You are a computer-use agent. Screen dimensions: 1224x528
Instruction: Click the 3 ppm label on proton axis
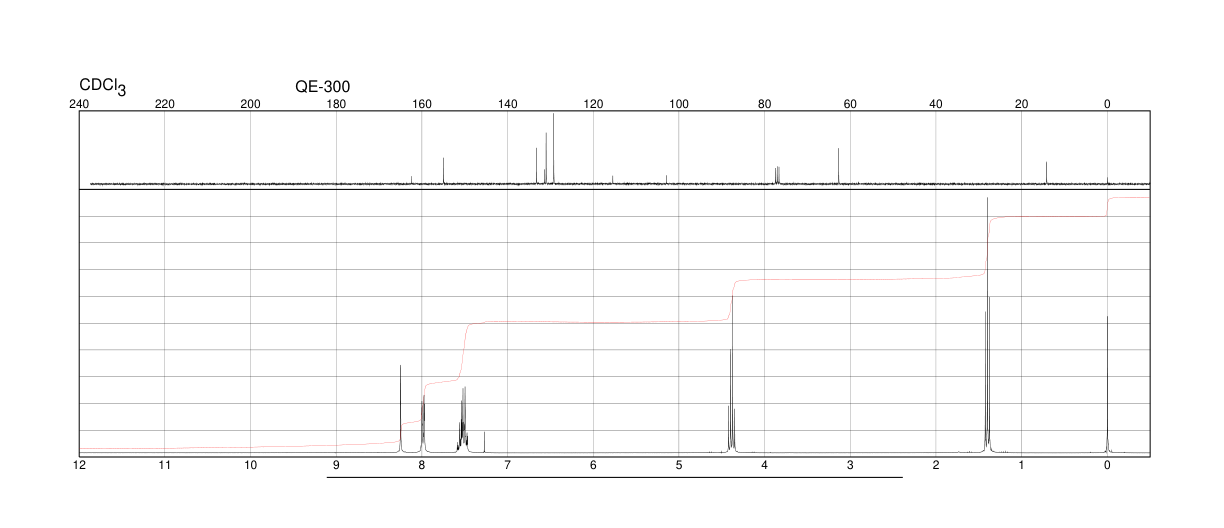click(x=850, y=466)
